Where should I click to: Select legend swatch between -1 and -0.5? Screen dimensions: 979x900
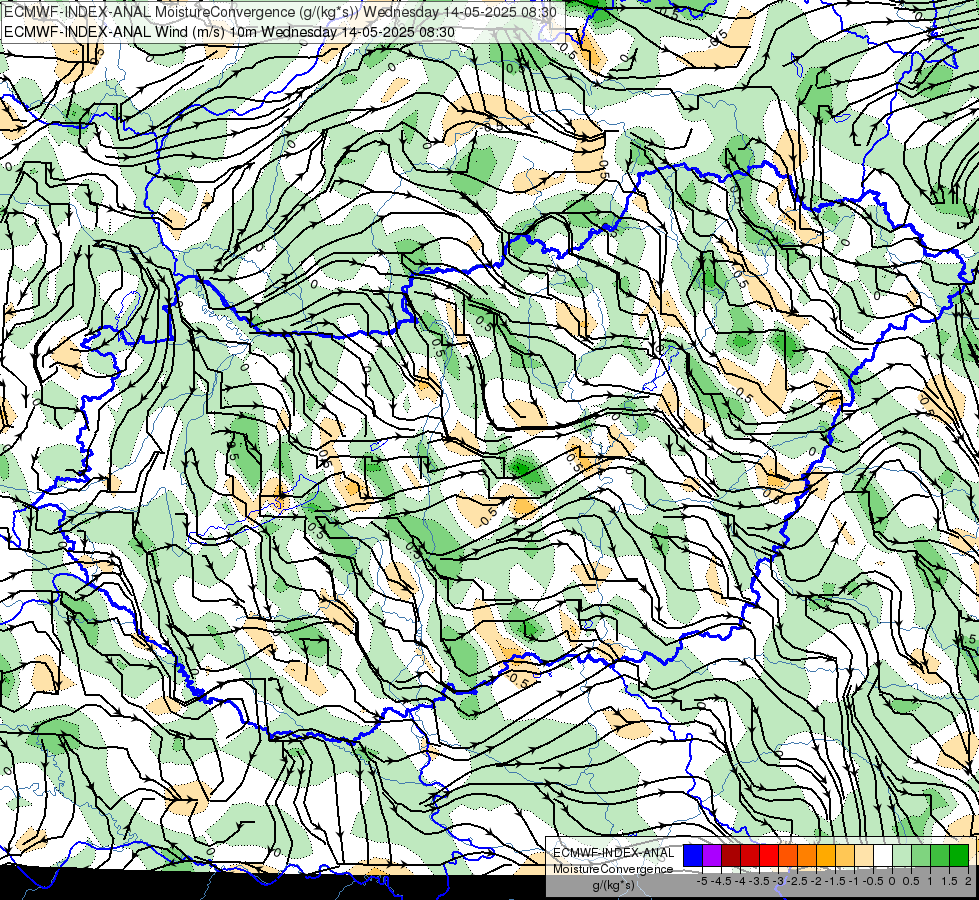click(864, 855)
